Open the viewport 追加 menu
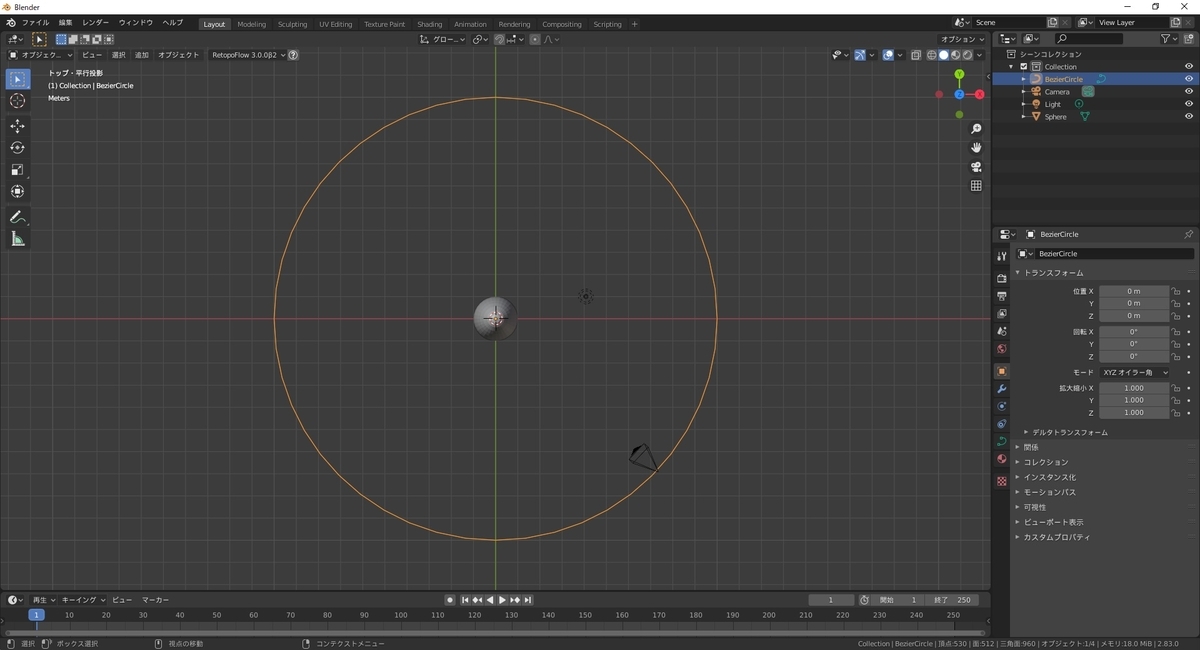Image resolution: width=1200 pixels, height=650 pixels. point(142,55)
